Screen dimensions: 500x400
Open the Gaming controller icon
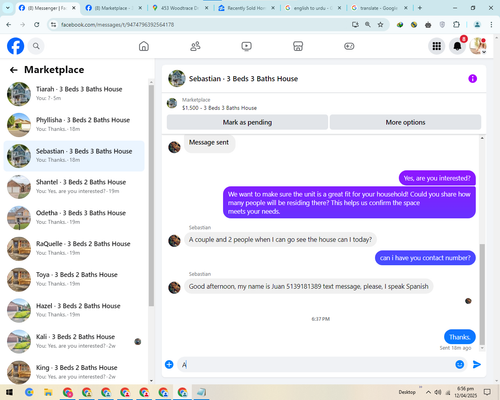coord(349,46)
